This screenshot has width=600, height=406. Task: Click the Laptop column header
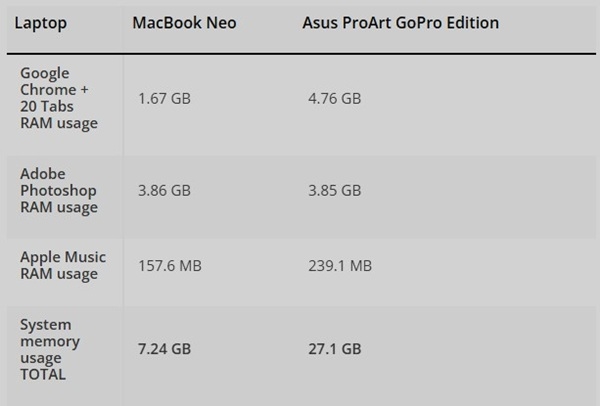41,22
